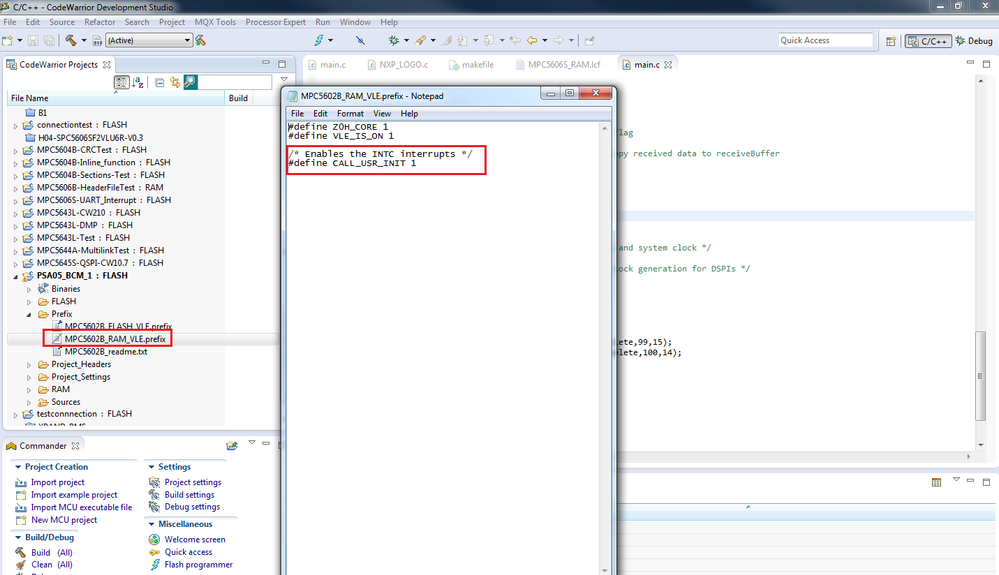Click the Open Perspective toolbar icon

click(891, 41)
